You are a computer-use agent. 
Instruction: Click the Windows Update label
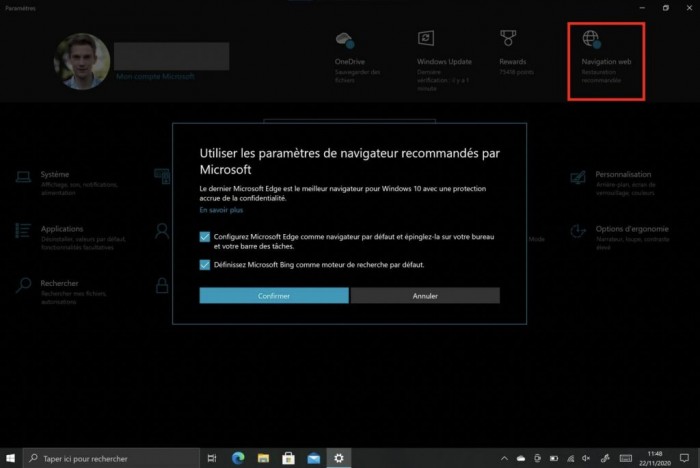tap(444, 62)
